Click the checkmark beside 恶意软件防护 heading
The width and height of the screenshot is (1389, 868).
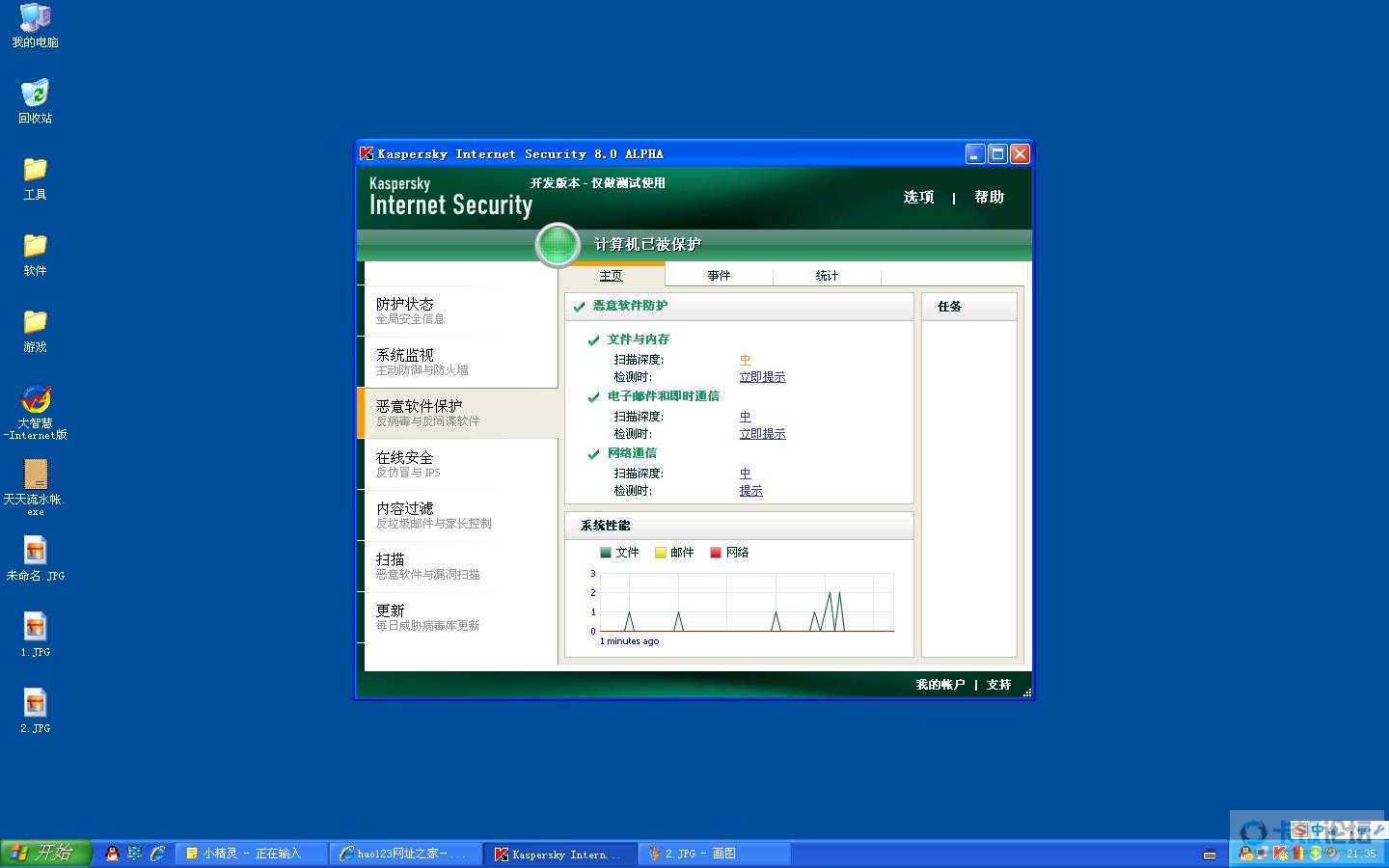coord(580,307)
